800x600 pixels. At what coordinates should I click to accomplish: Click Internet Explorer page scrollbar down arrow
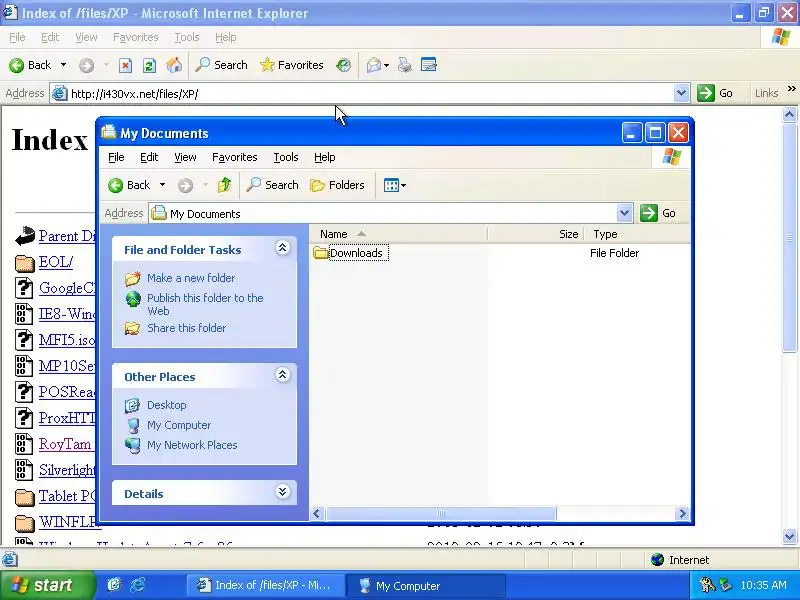tap(789, 536)
